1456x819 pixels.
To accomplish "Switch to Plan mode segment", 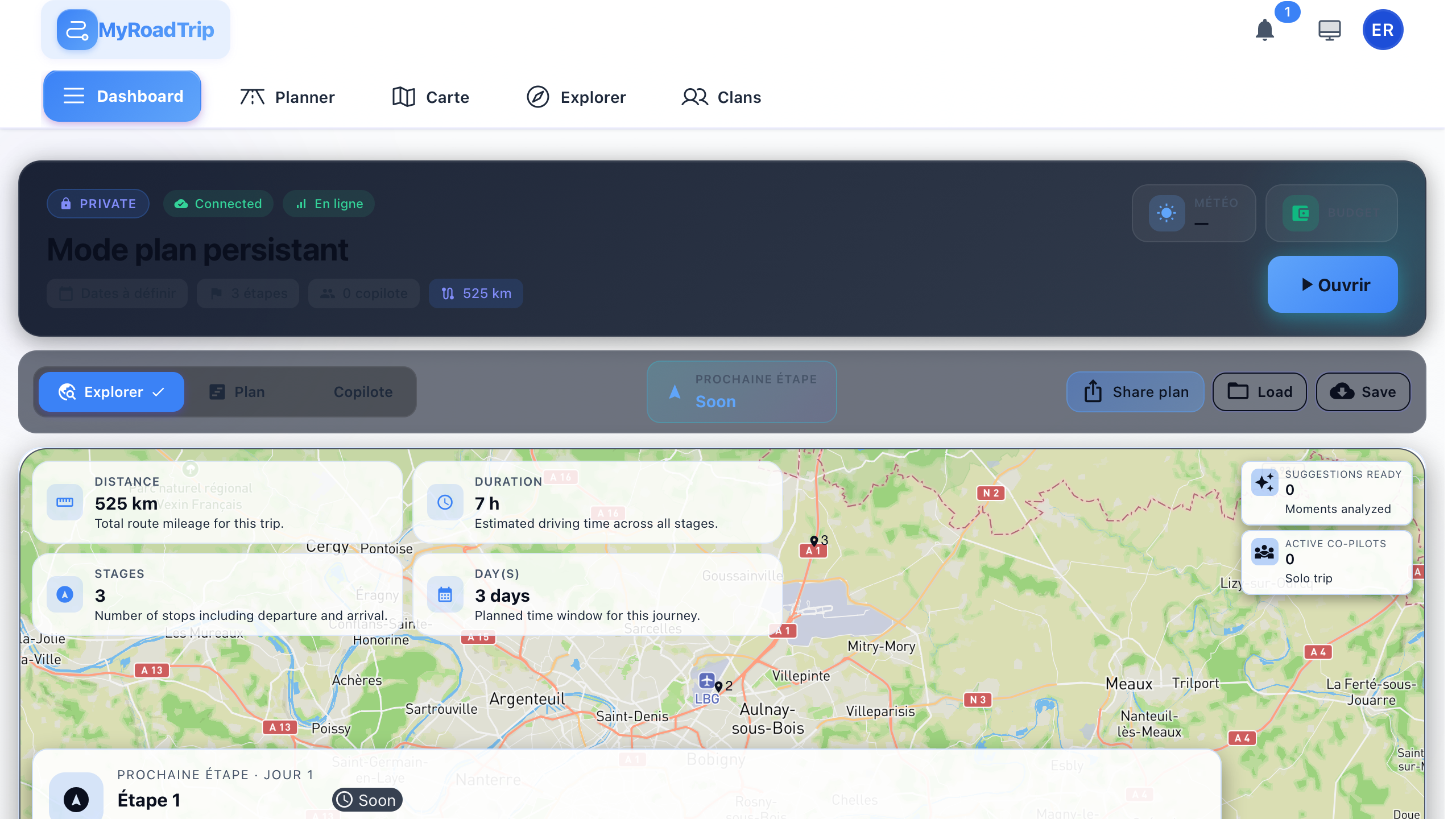I will 238,392.
